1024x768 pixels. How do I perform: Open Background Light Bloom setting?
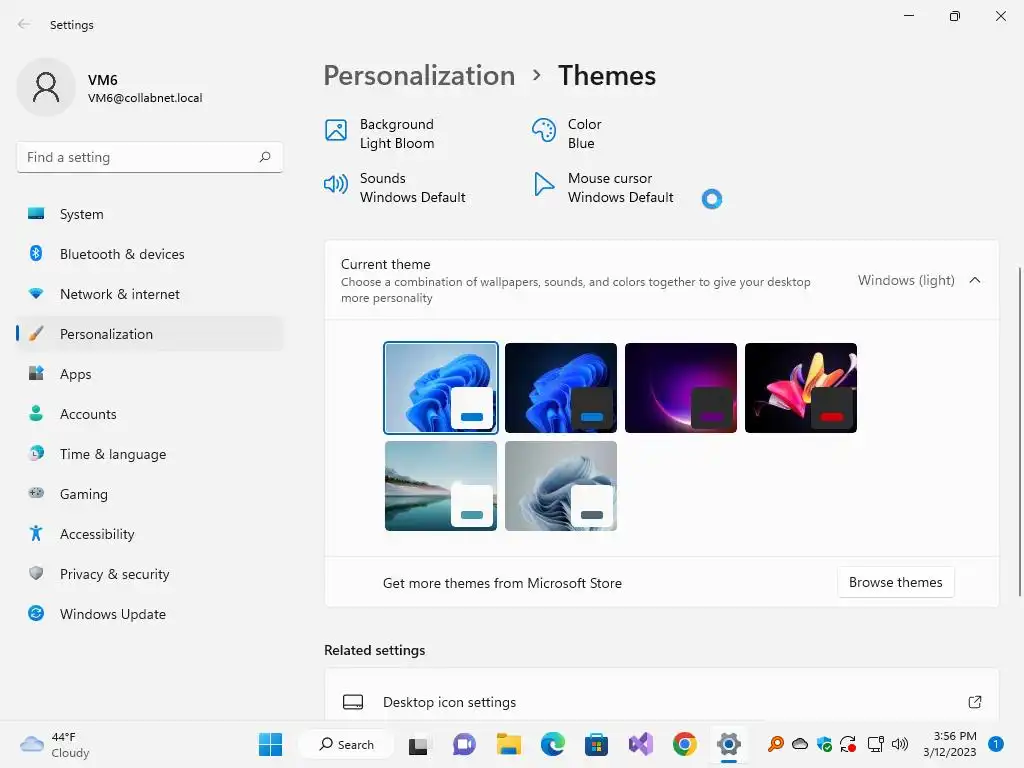[380, 133]
